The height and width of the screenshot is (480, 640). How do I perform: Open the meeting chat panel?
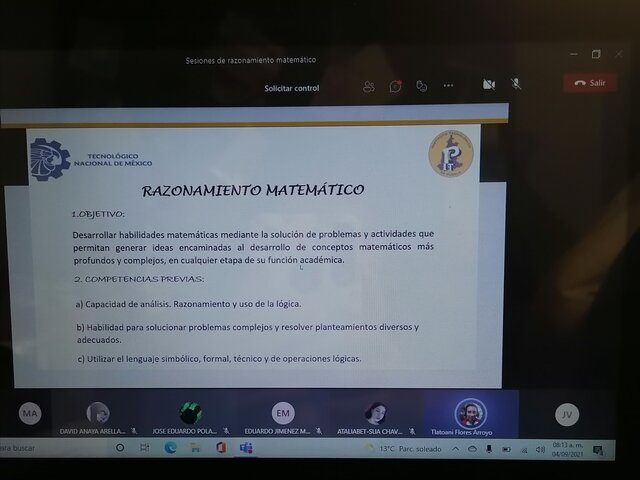coord(395,86)
